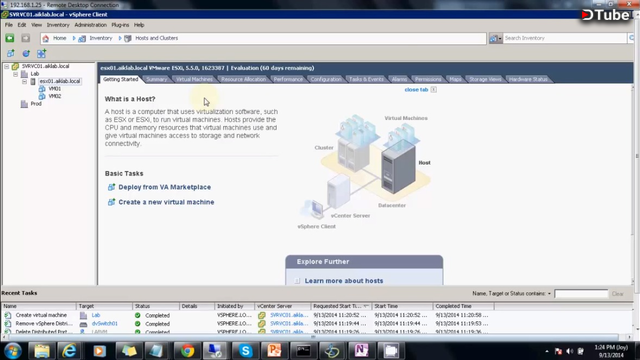Click the VM01 virtual machine icon

click(42, 89)
